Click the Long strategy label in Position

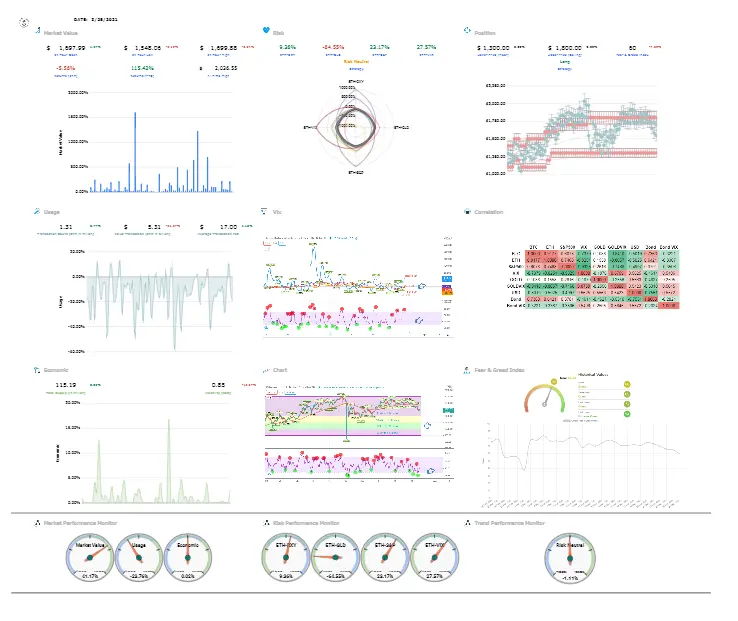tap(565, 62)
